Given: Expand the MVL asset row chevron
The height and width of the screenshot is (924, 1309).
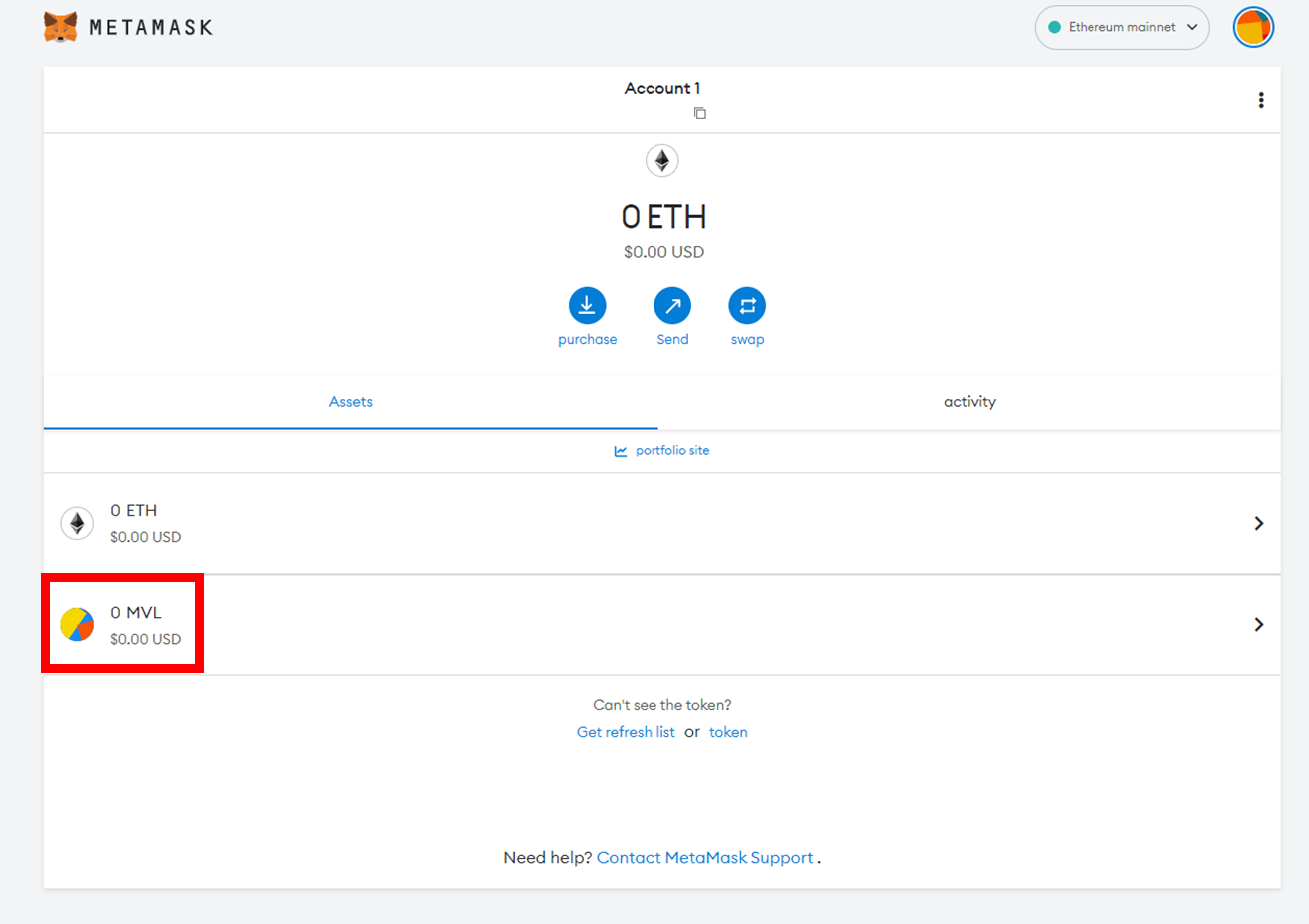Looking at the screenshot, I should click(x=1259, y=624).
